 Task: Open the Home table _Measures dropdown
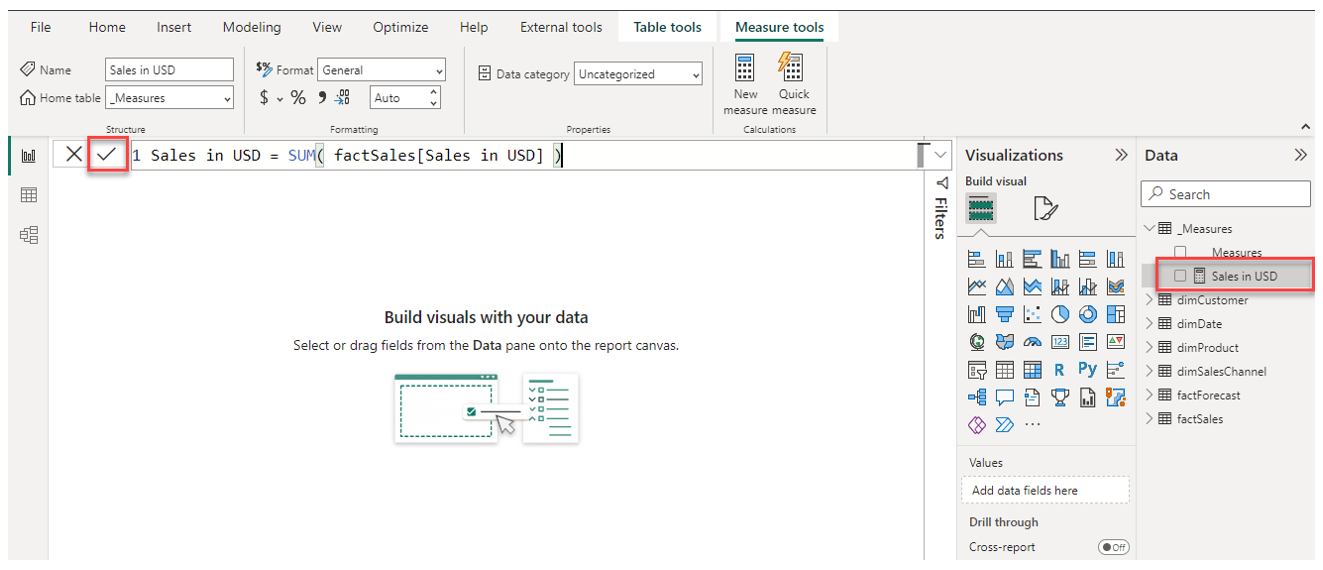tap(169, 98)
